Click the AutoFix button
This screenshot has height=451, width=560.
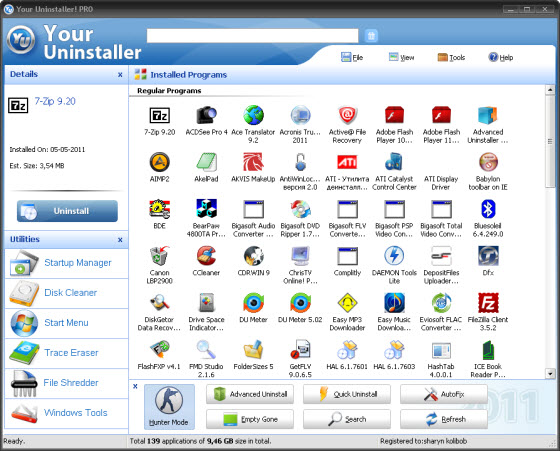pyautogui.click(x=444, y=394)
